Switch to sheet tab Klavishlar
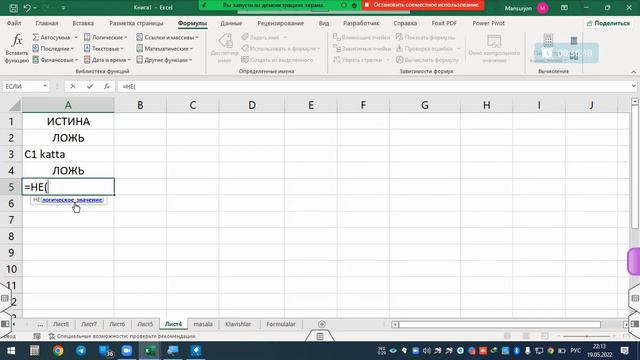The height and width of the screenshot is (360, 640). [x=238, y=324]
